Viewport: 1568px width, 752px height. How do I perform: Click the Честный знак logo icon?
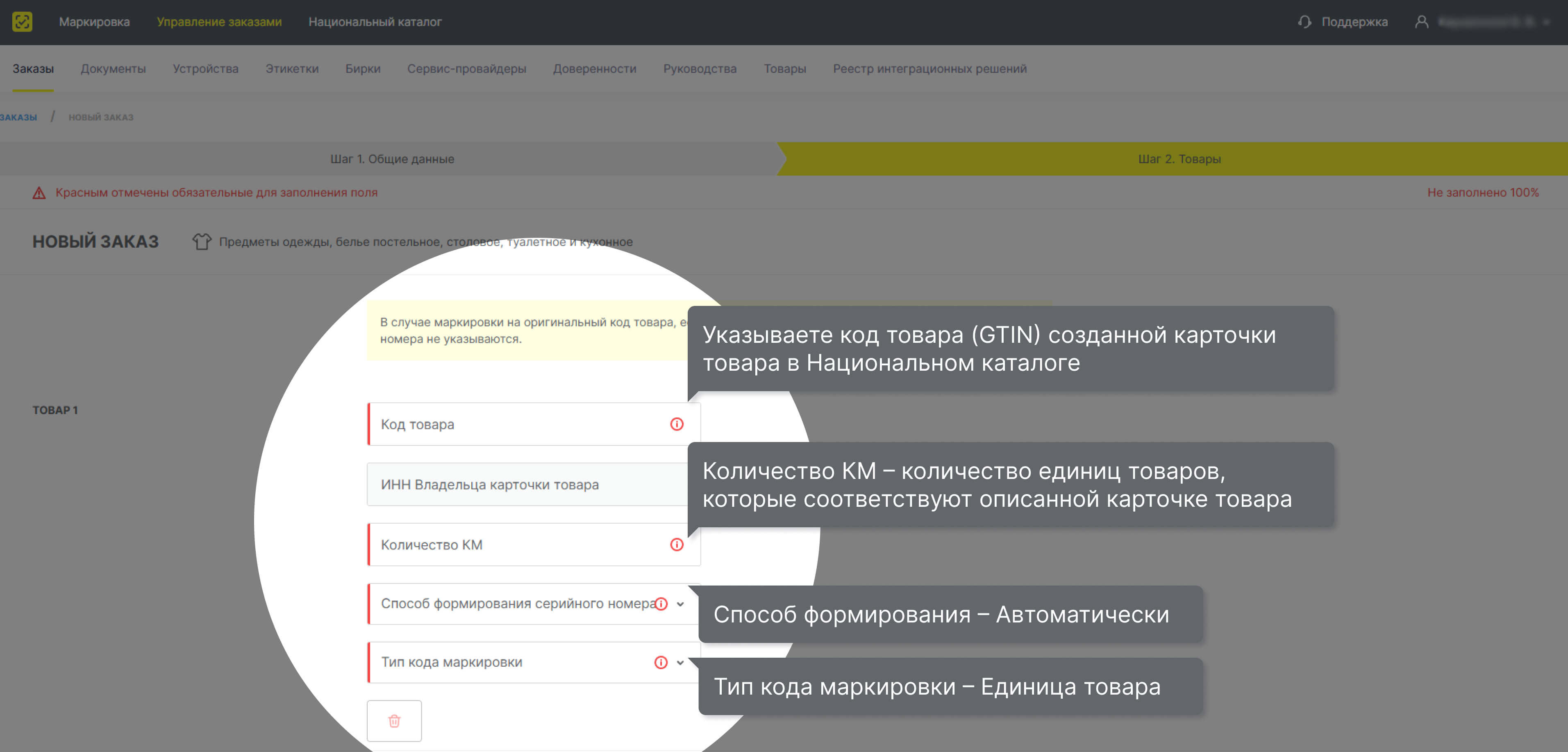(x=22, y=22)
